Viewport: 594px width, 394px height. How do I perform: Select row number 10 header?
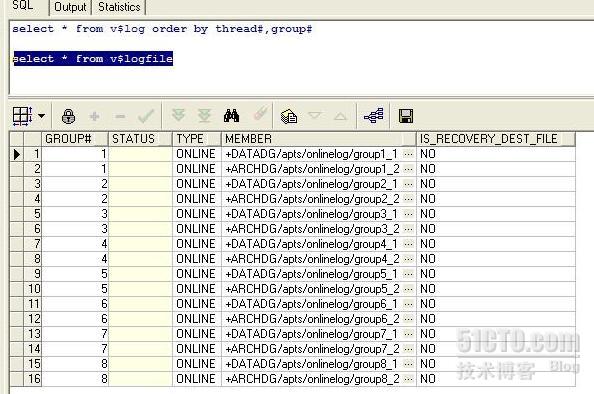(x=33, y=289)
